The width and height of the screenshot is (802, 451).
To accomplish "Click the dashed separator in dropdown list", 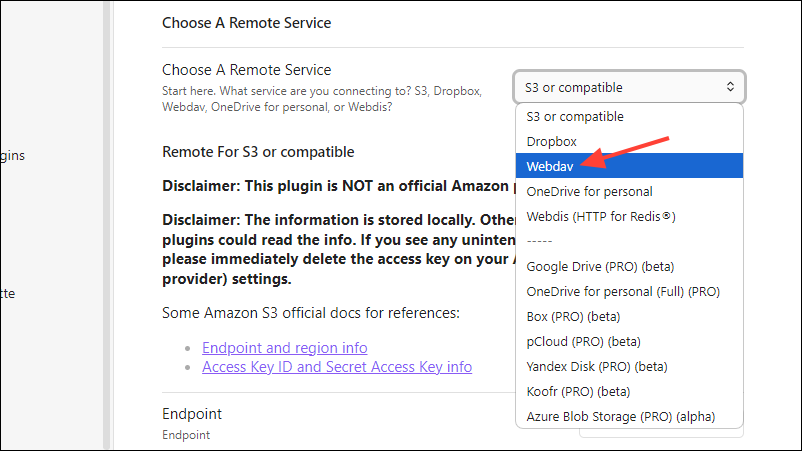I will [x=538, y=241].
